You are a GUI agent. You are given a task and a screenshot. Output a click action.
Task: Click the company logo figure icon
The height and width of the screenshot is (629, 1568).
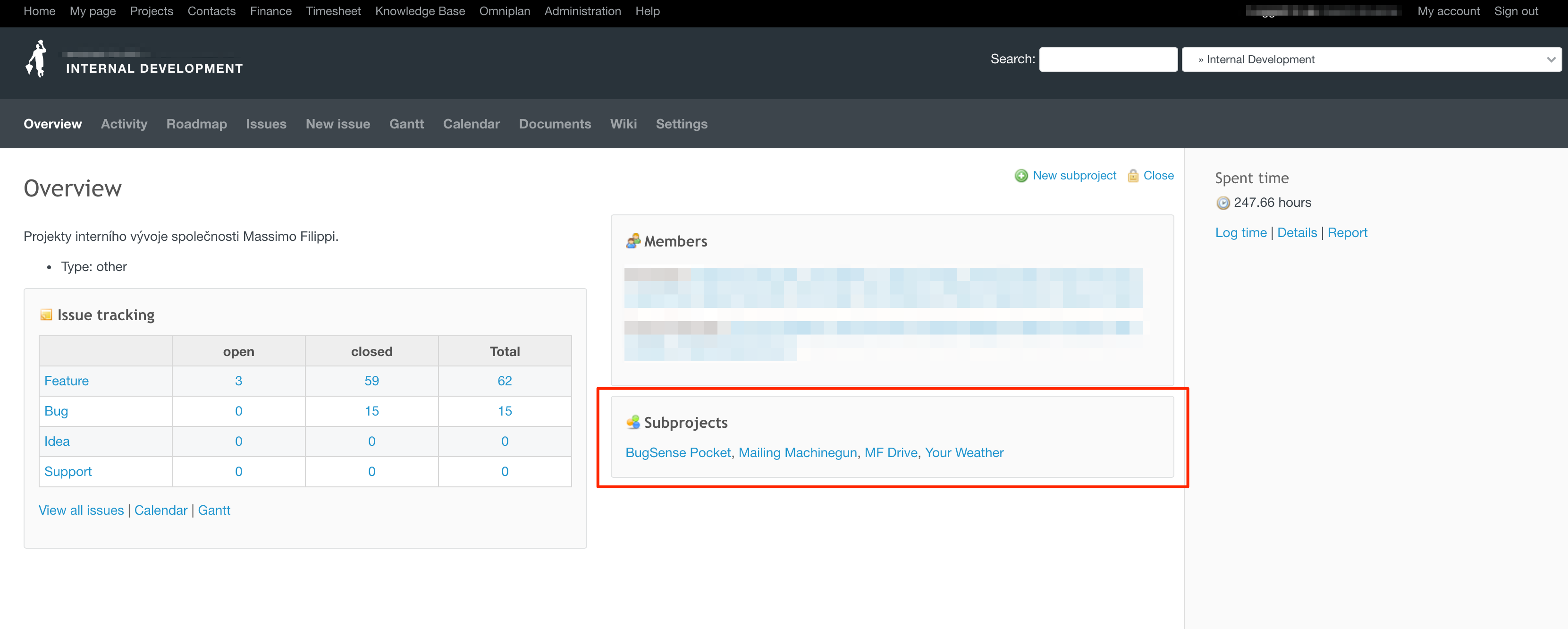[x=36, y=59]
